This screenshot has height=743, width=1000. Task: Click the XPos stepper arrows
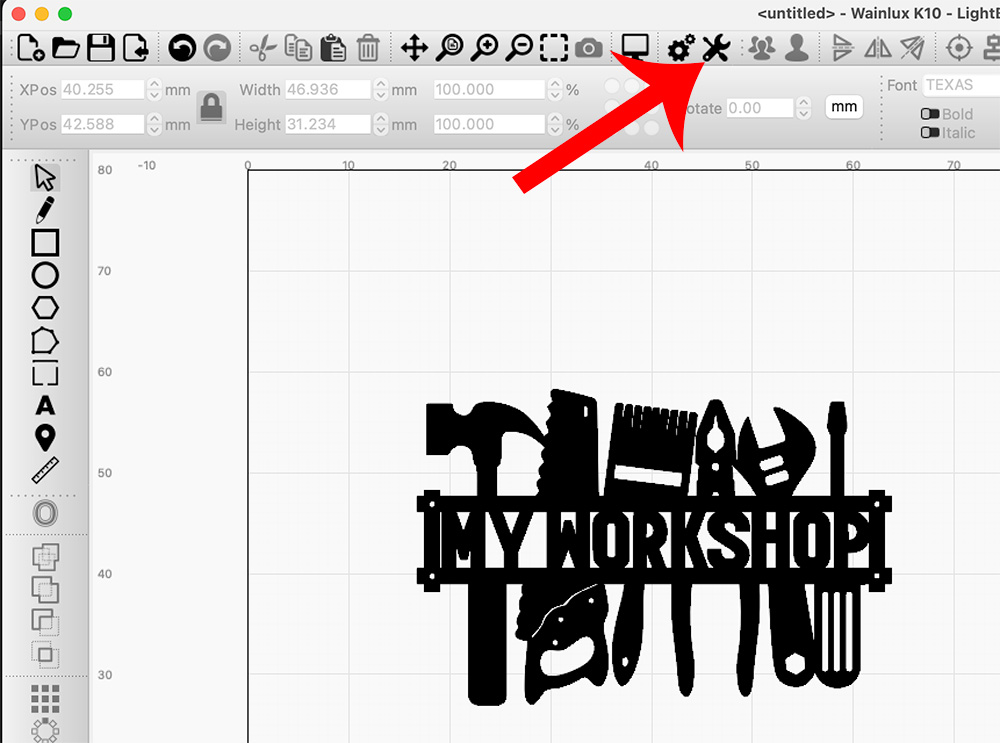(x=154, y=90)
